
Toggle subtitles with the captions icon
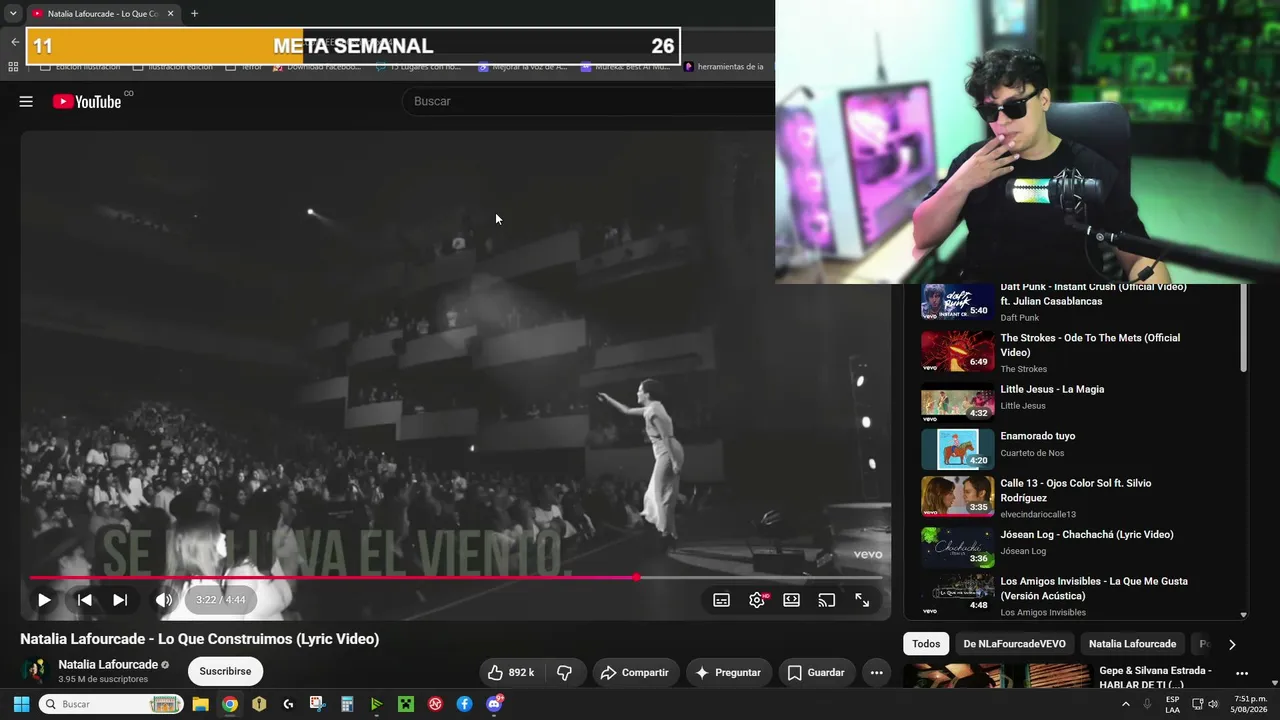[721, 600]
